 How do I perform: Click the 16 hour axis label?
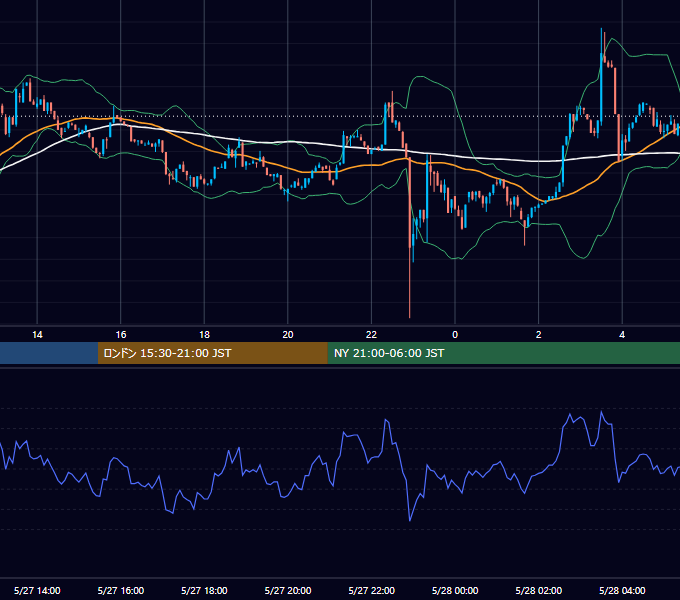tap(121, 335)
